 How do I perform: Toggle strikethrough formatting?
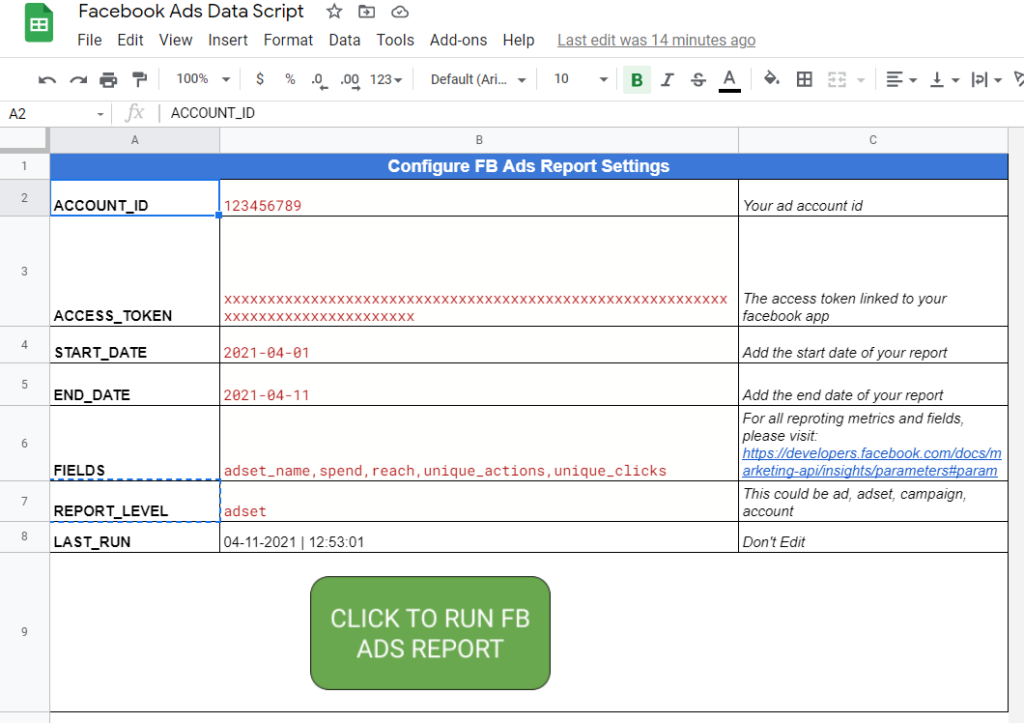(698, 80)
